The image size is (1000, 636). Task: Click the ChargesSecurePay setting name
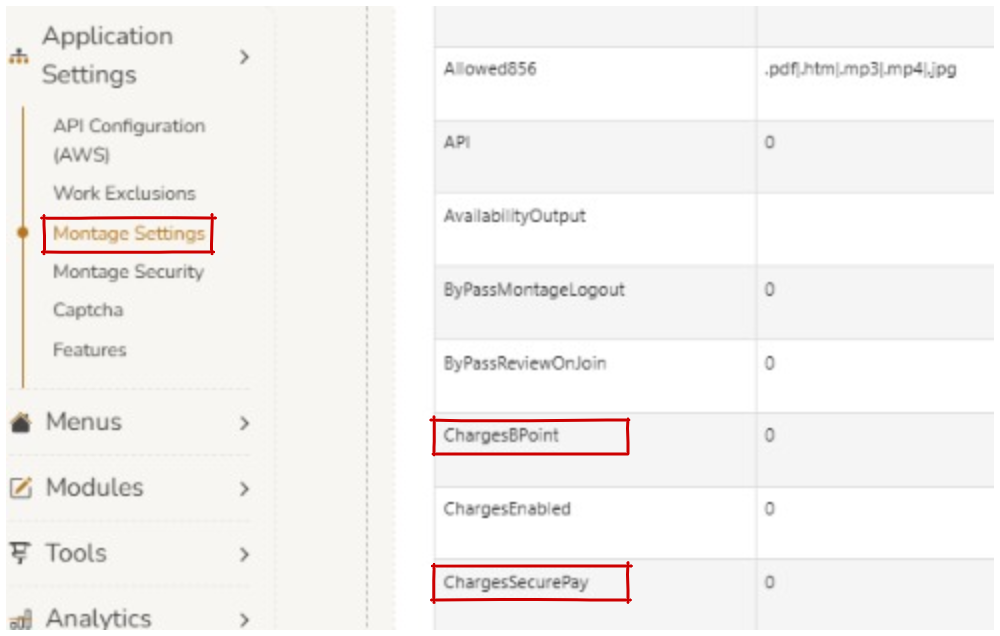coord(515,582)
